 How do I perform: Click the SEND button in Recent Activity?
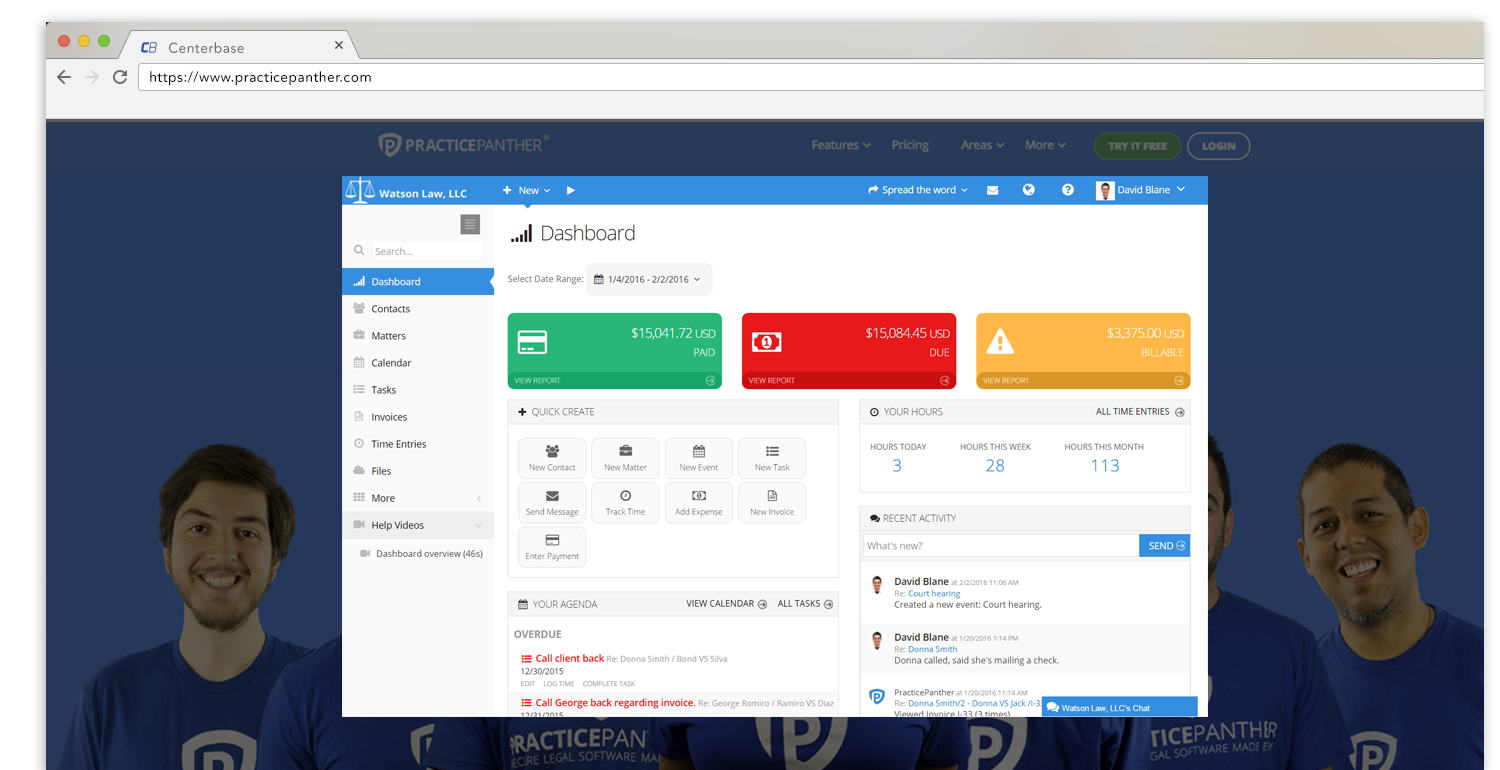pyautogui.click(x=1165, y=546)
